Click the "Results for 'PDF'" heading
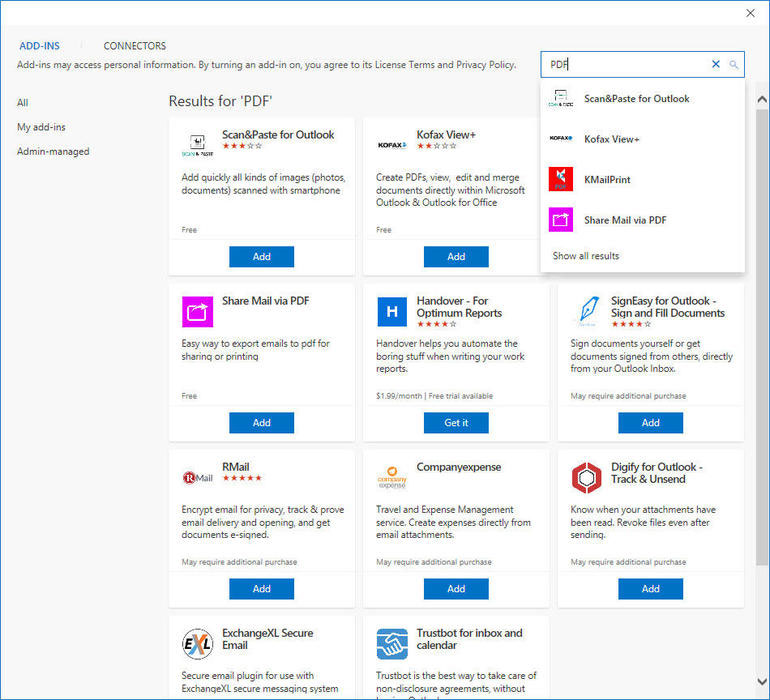 220,101
